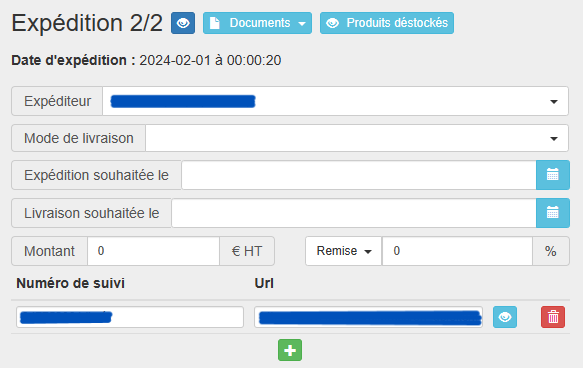Open the Remise type dropdown
This screenshot has height=368, width=583.
tap(344, 251)
